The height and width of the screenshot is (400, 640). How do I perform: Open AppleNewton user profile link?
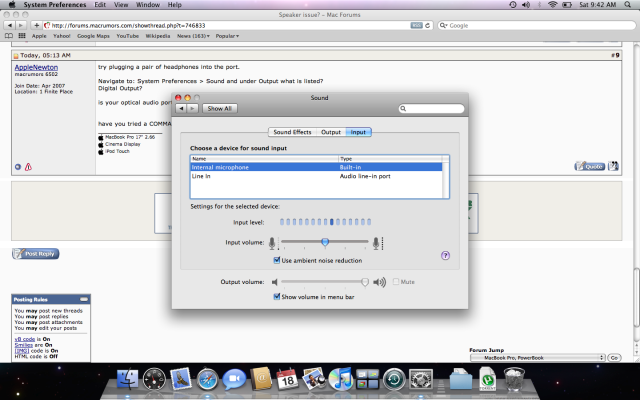(36, 67)
